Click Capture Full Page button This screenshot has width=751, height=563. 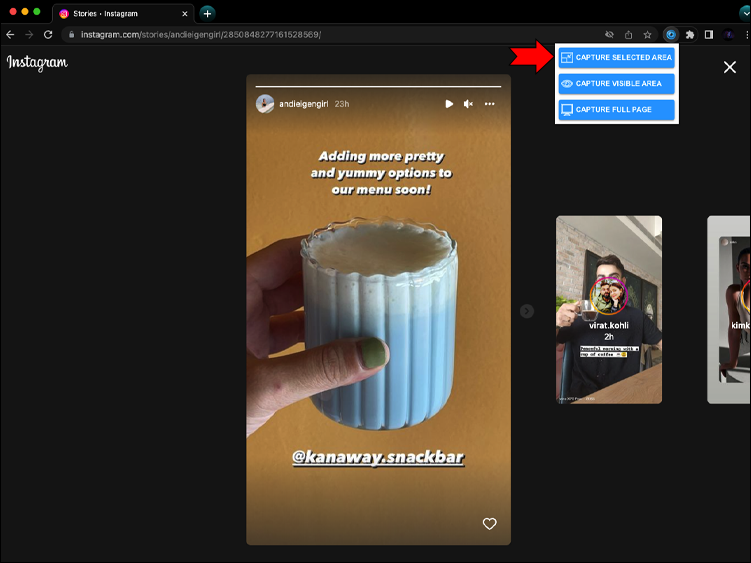616,110
